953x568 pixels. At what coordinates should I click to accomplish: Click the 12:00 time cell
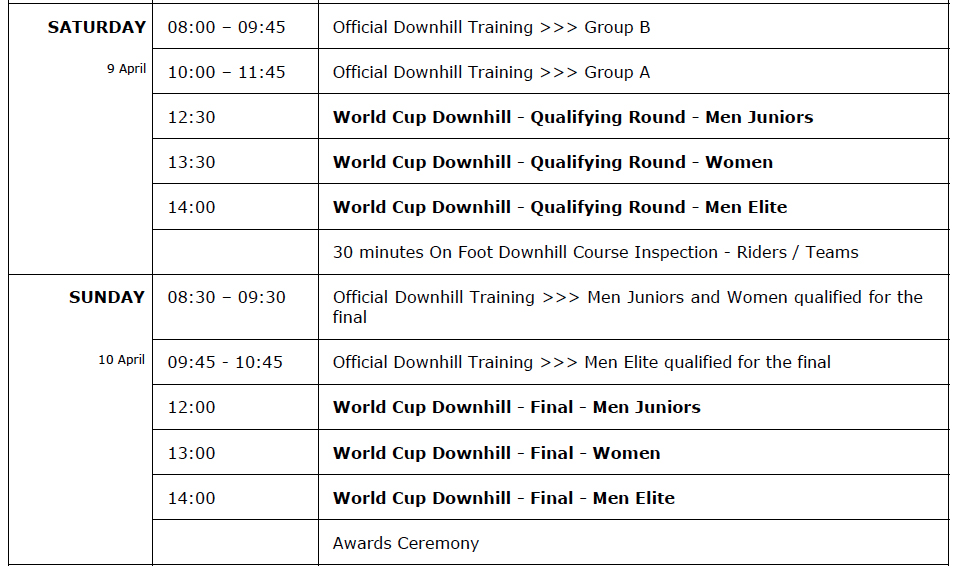click(191, 408)
